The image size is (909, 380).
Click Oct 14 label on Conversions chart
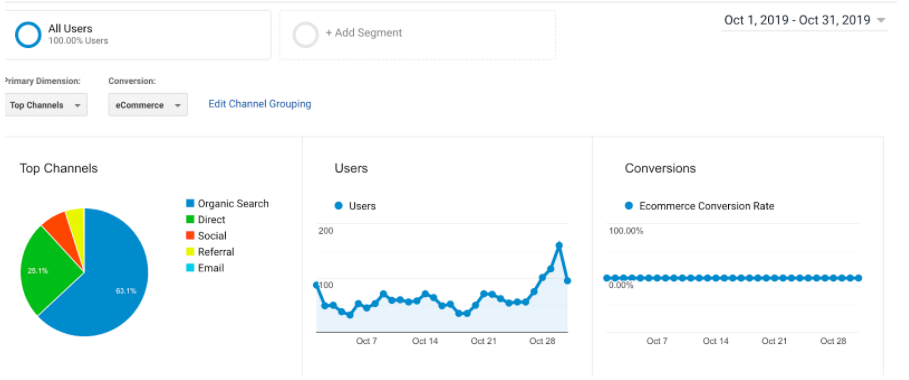[x=715, y=341]
